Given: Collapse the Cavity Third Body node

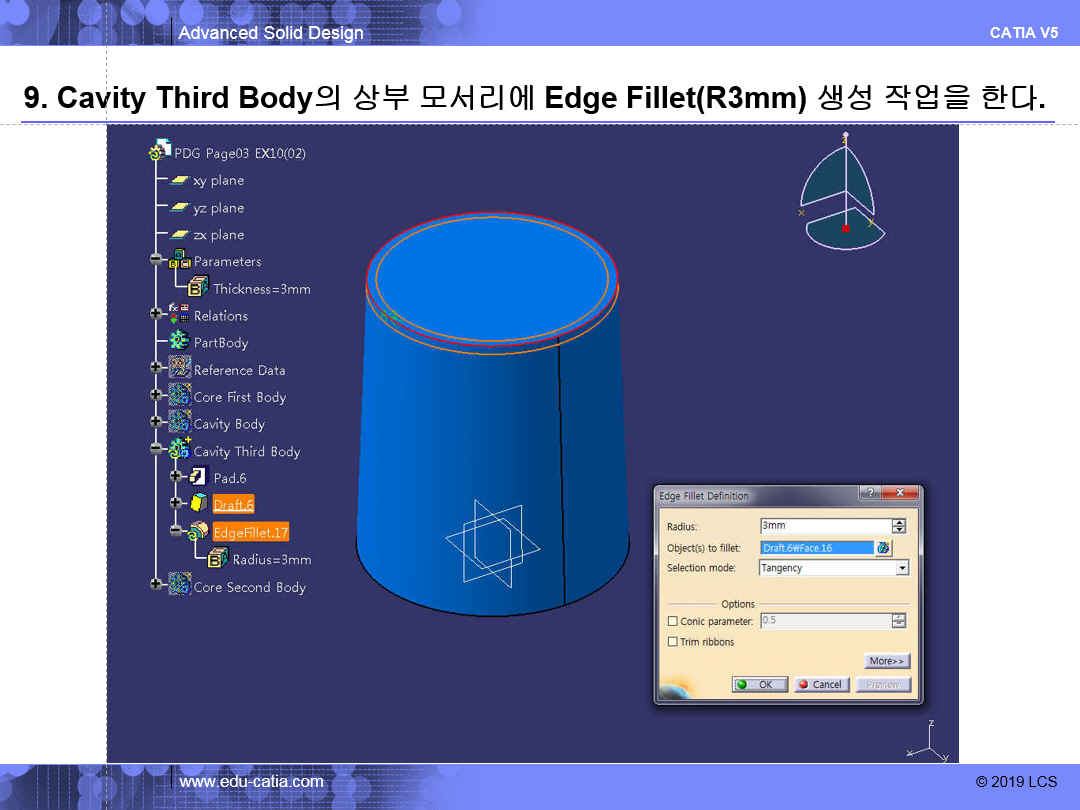Looking at the screenshot, I should [156, 451].
